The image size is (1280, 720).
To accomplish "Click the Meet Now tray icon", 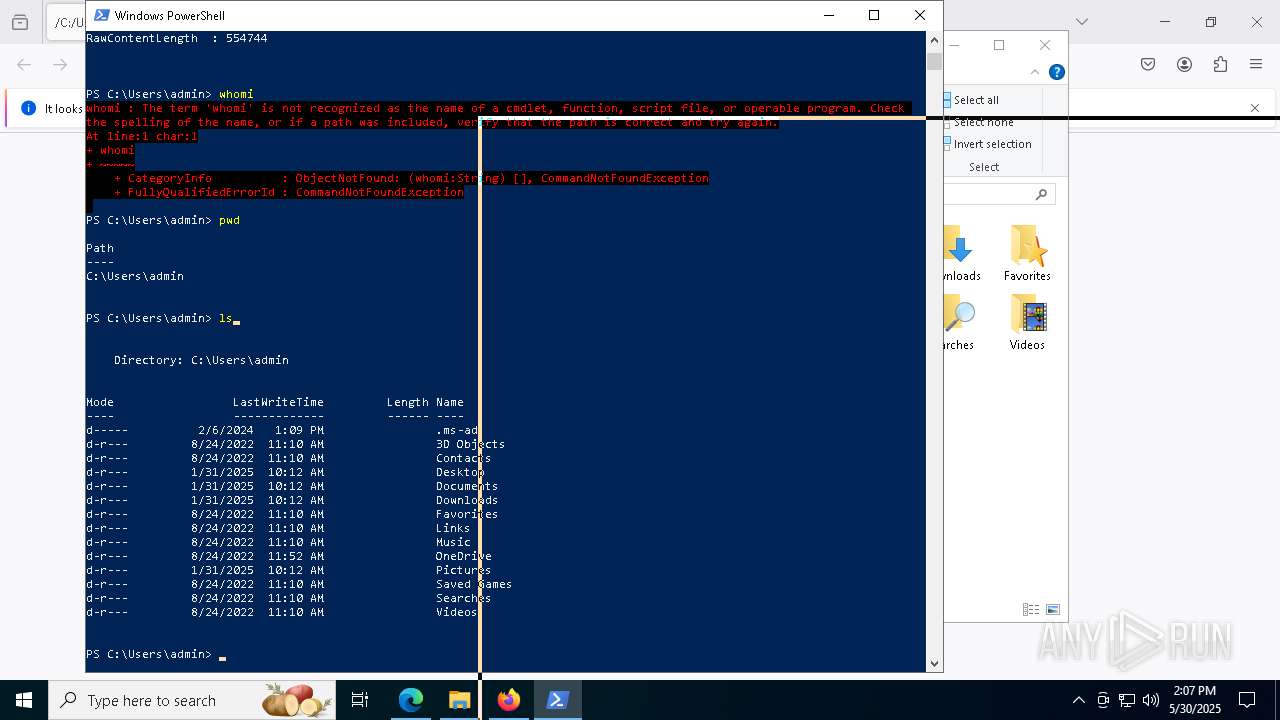I will coord(1103,700).
